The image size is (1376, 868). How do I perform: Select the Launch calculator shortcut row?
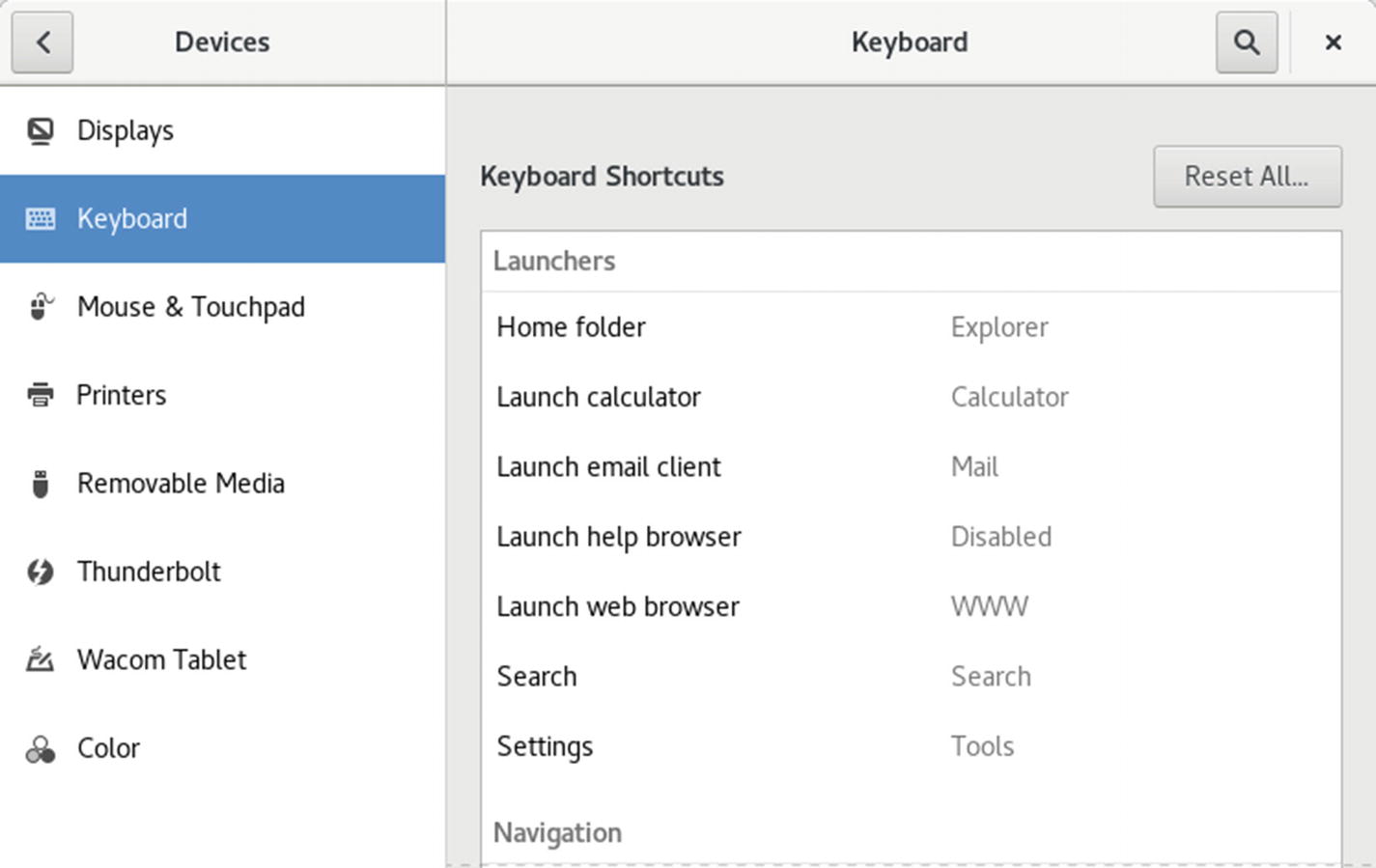pyautogui.click(x=911, y=397)
